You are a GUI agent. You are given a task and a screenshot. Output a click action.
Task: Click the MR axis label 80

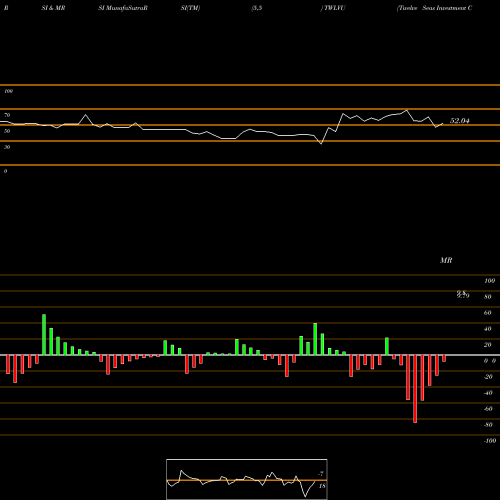[488, 297]
